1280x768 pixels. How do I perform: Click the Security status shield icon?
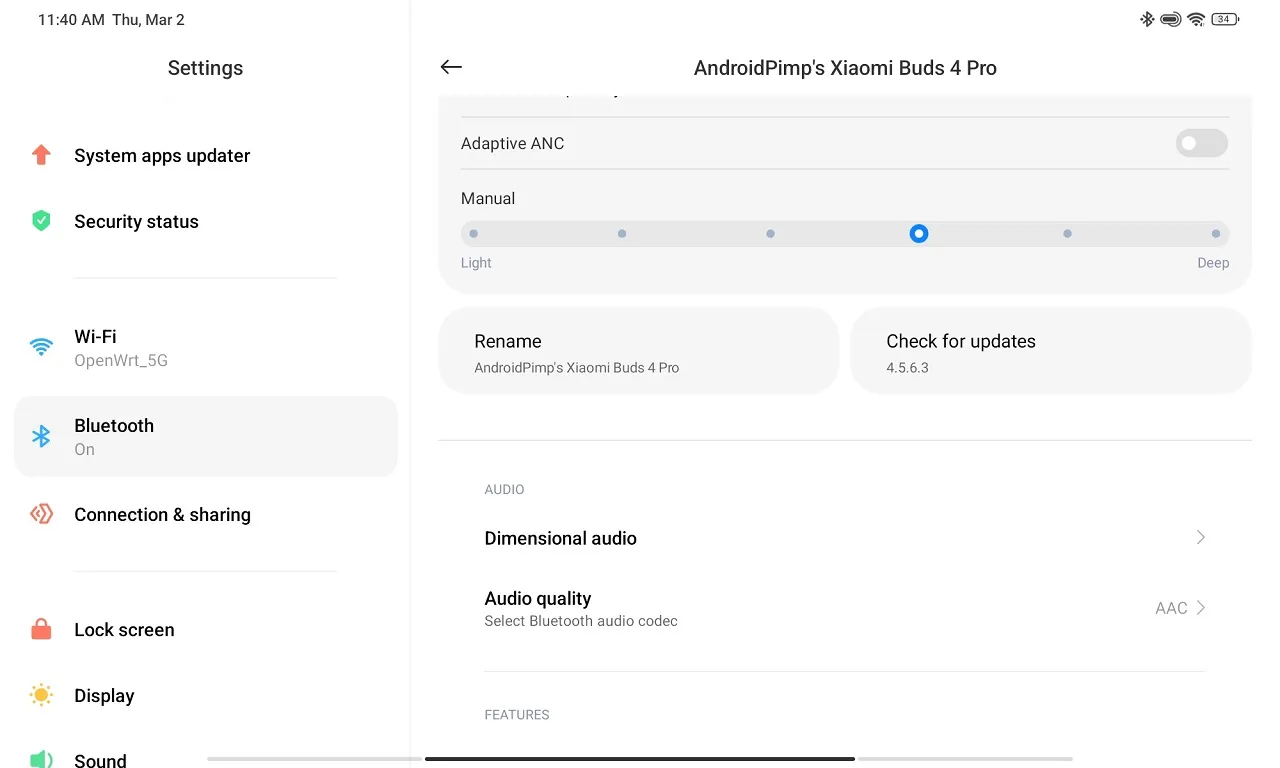pyautogui.click(x=41, y=220)
